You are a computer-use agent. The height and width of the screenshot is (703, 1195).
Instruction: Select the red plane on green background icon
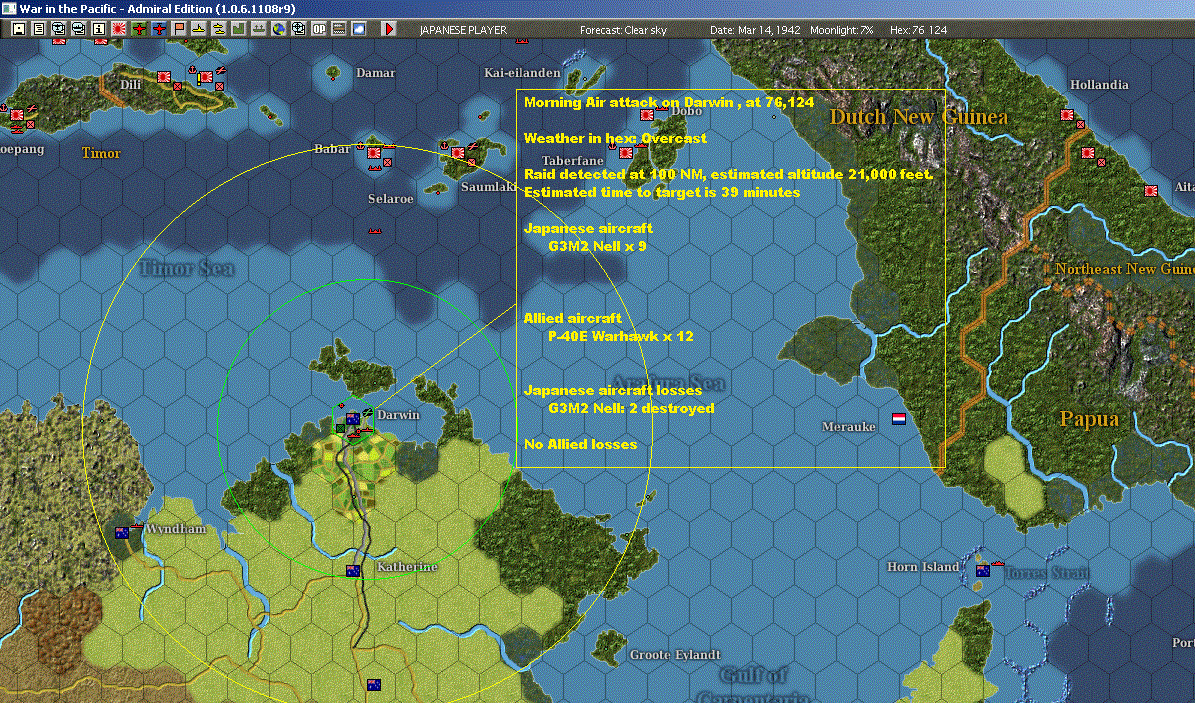coord(139,29)
